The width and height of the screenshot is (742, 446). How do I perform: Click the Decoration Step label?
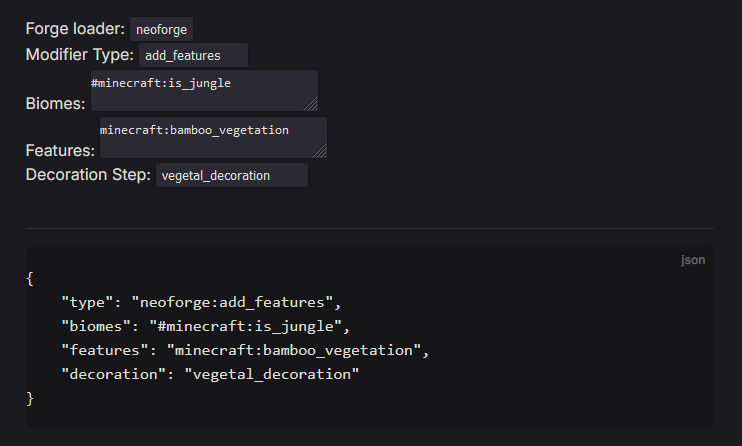pos(88,175)
